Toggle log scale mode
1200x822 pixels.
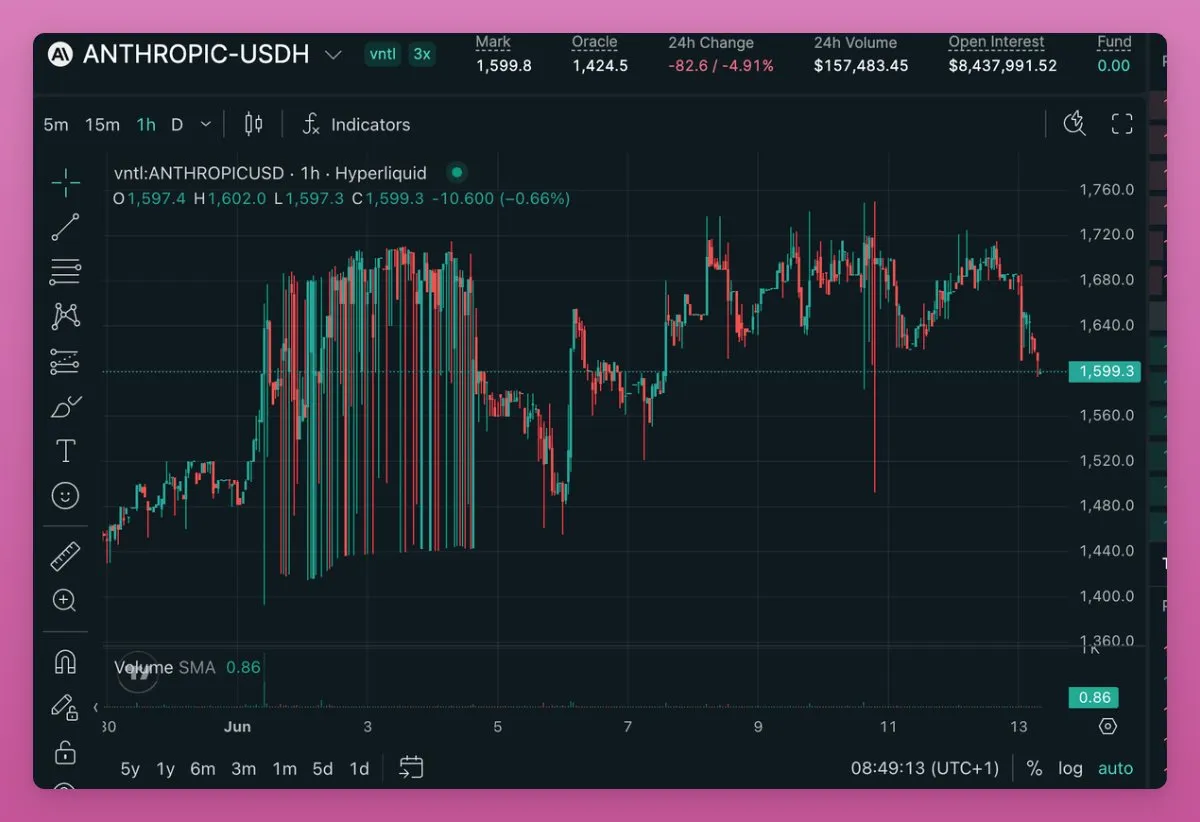(x=1071, y=769)
